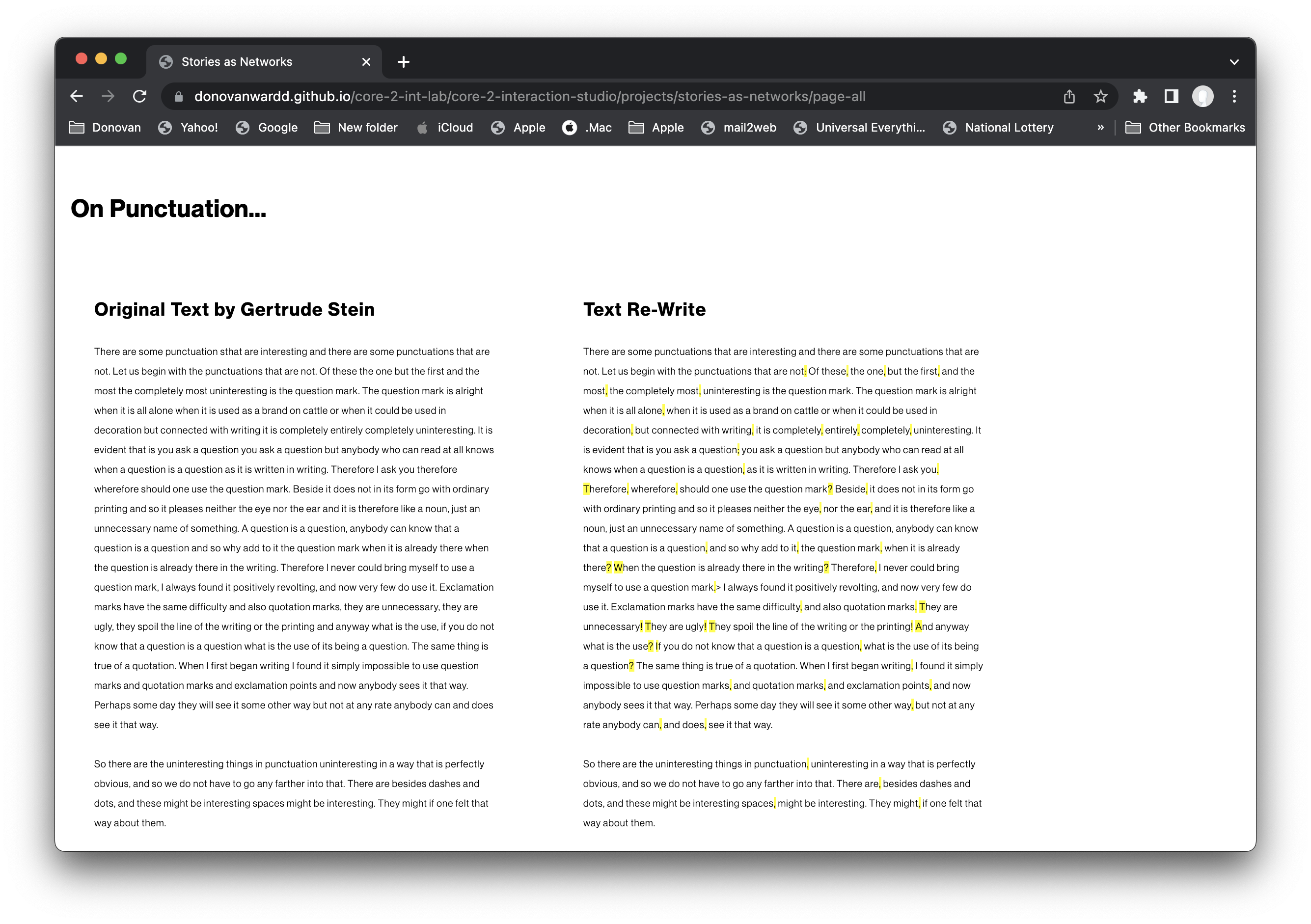Open the Extensions puzzle icon

[1140, 97]
